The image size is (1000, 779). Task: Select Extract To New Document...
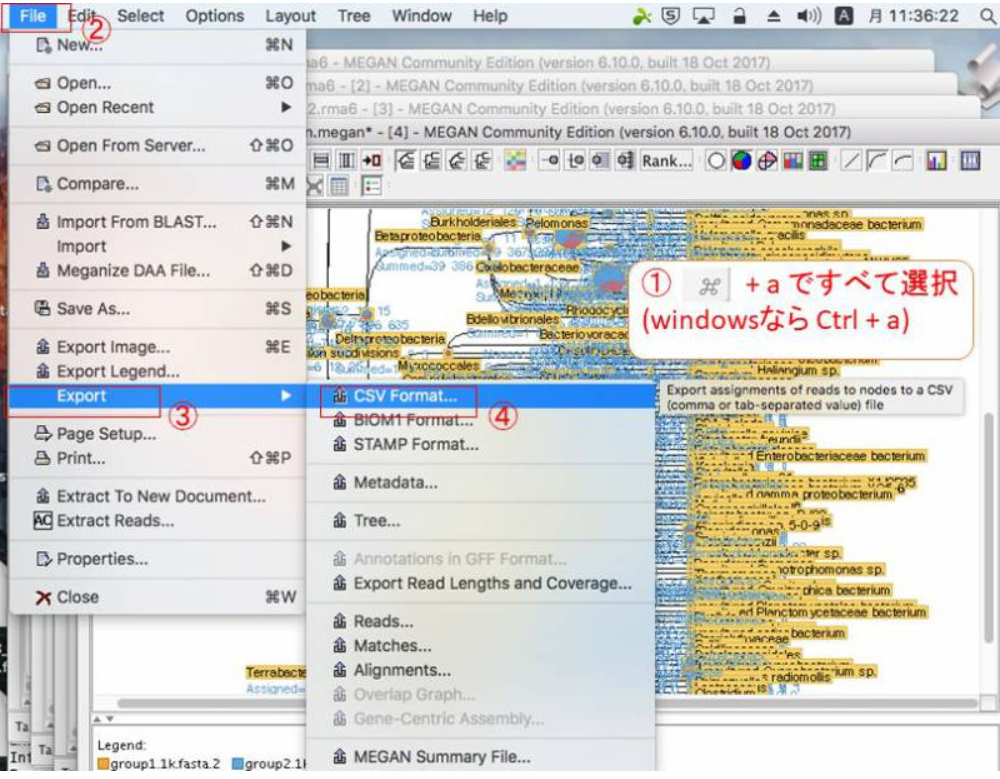click(x=158, y=496)
